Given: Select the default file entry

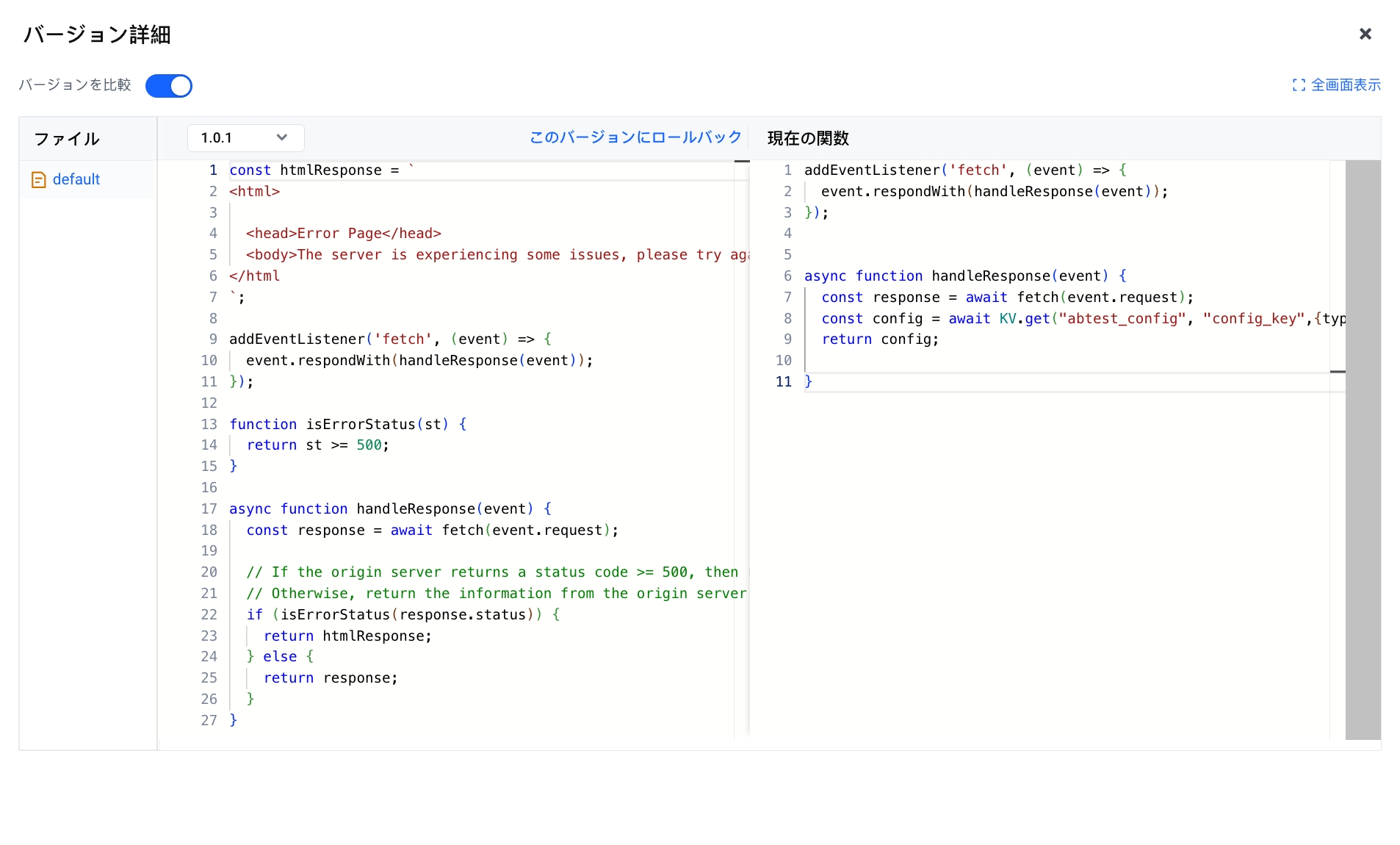Looking at the screenshot, I should [x=87, y=179].
